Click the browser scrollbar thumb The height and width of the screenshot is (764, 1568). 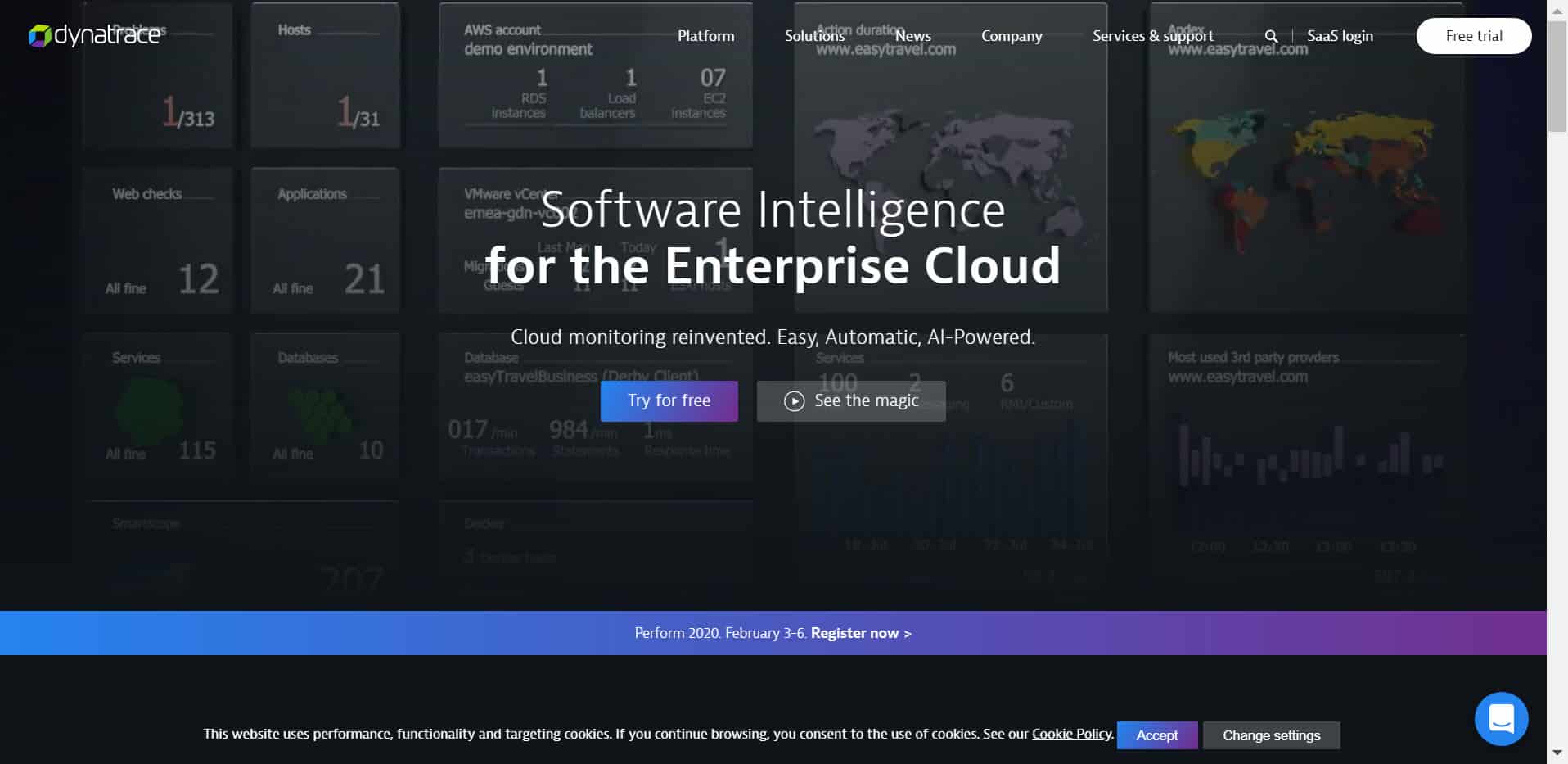[1557, 78]
